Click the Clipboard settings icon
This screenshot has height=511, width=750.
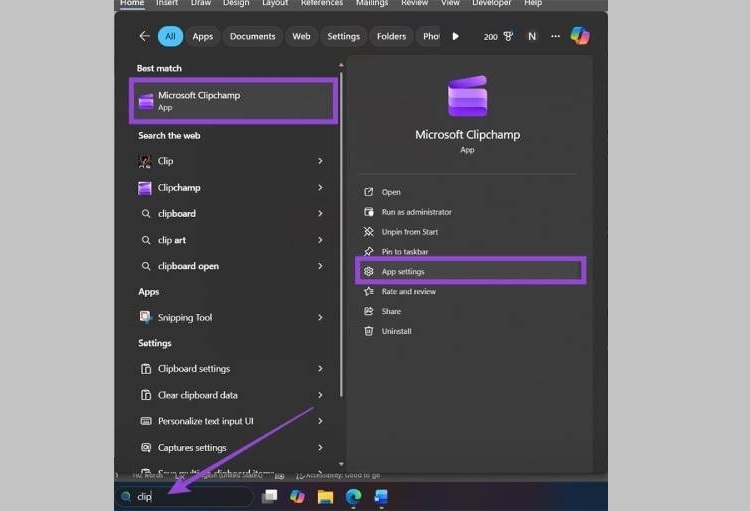tap(146, 369)
